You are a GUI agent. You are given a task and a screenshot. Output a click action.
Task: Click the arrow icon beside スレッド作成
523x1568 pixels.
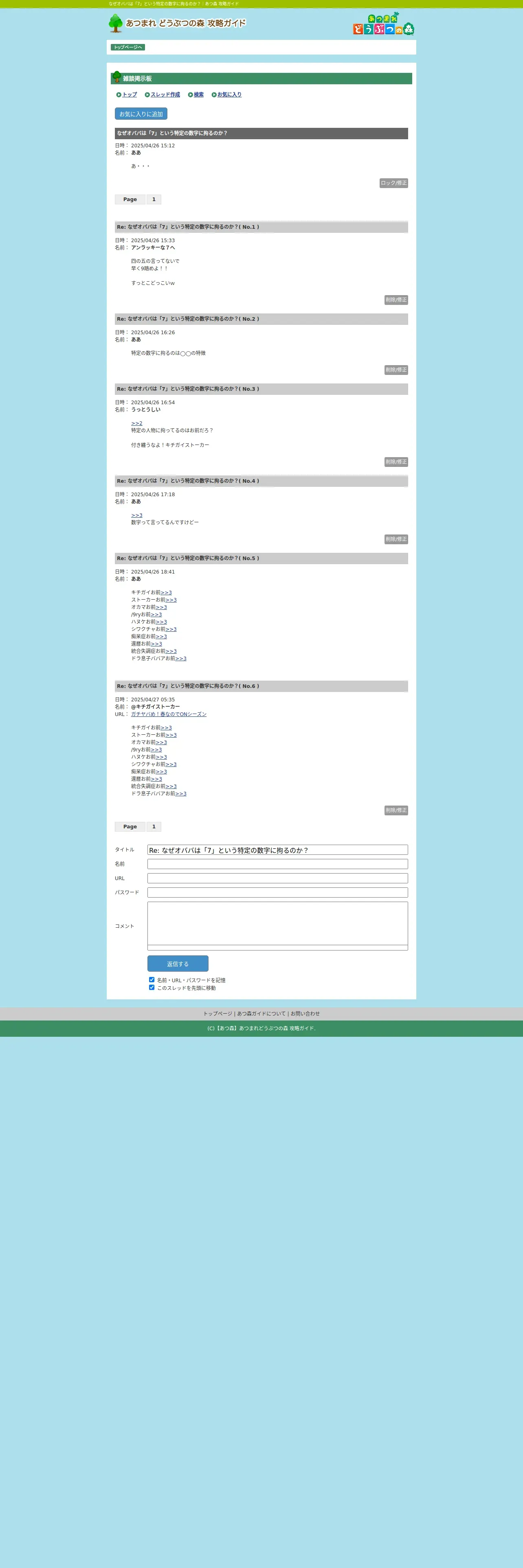[x=147, y=95]
